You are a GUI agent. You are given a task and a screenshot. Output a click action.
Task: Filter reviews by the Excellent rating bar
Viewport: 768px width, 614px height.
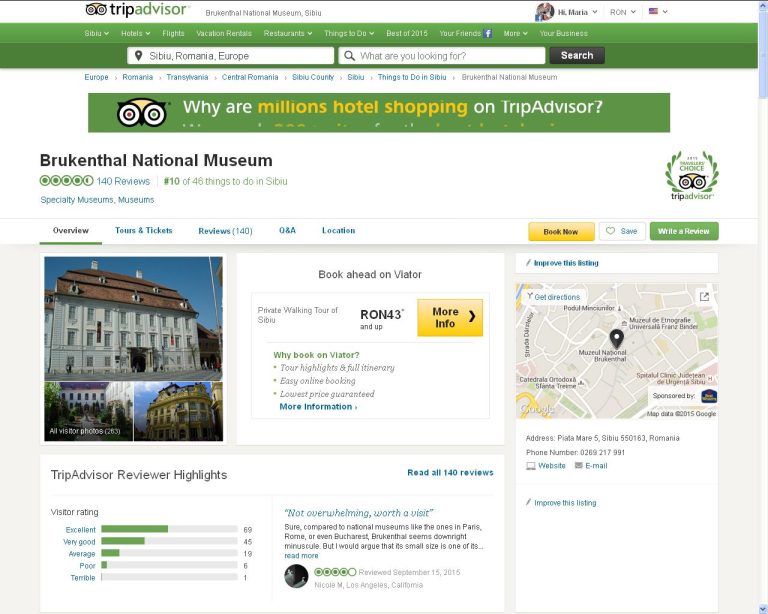point(169,529)
